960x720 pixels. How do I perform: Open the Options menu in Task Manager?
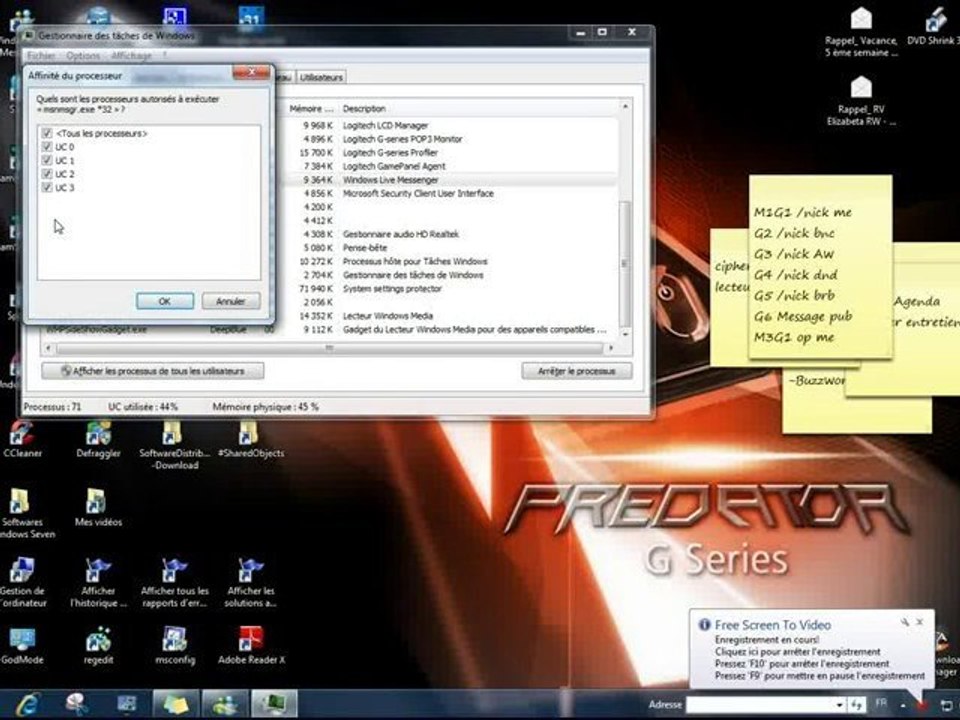(83, 56)
